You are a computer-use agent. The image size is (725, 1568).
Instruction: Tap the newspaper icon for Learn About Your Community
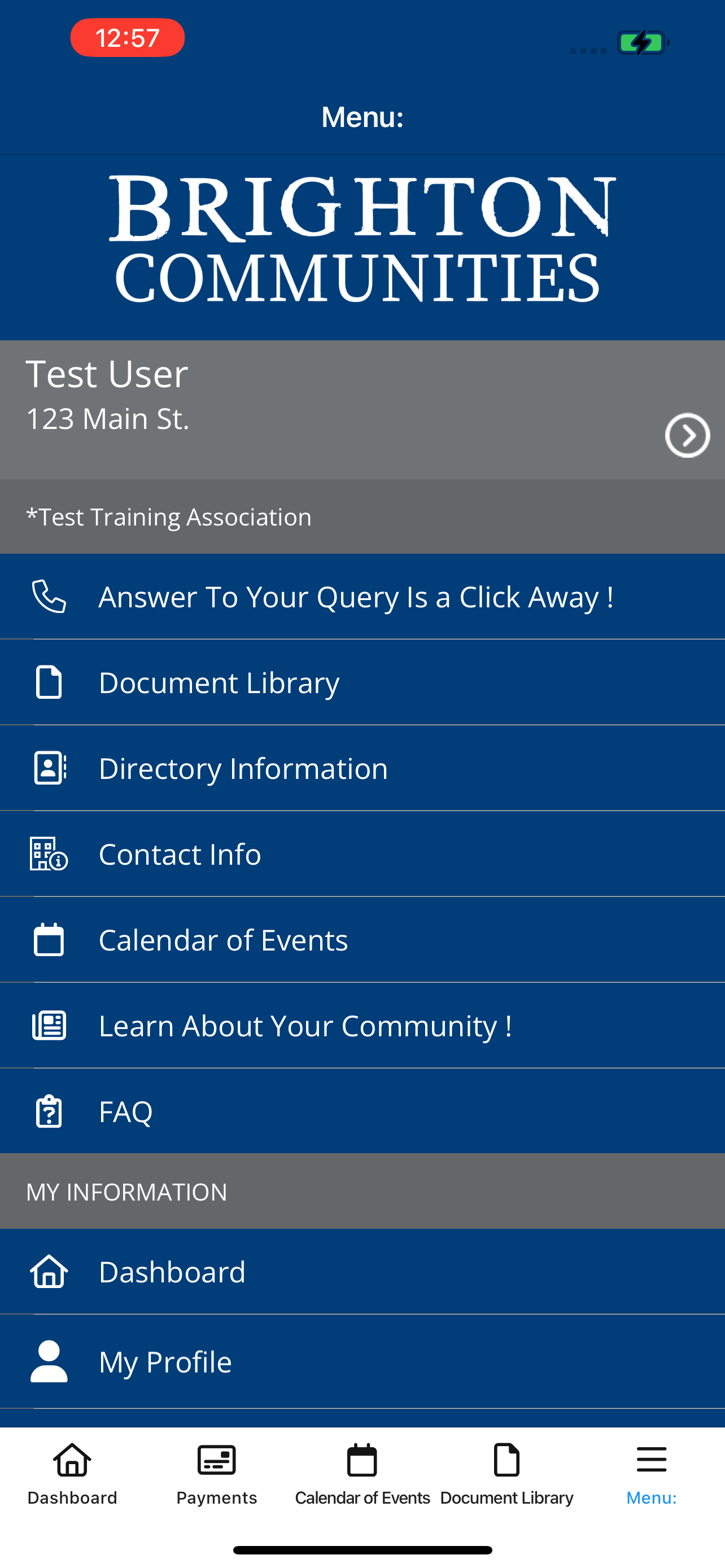(x=49, y=1025)
